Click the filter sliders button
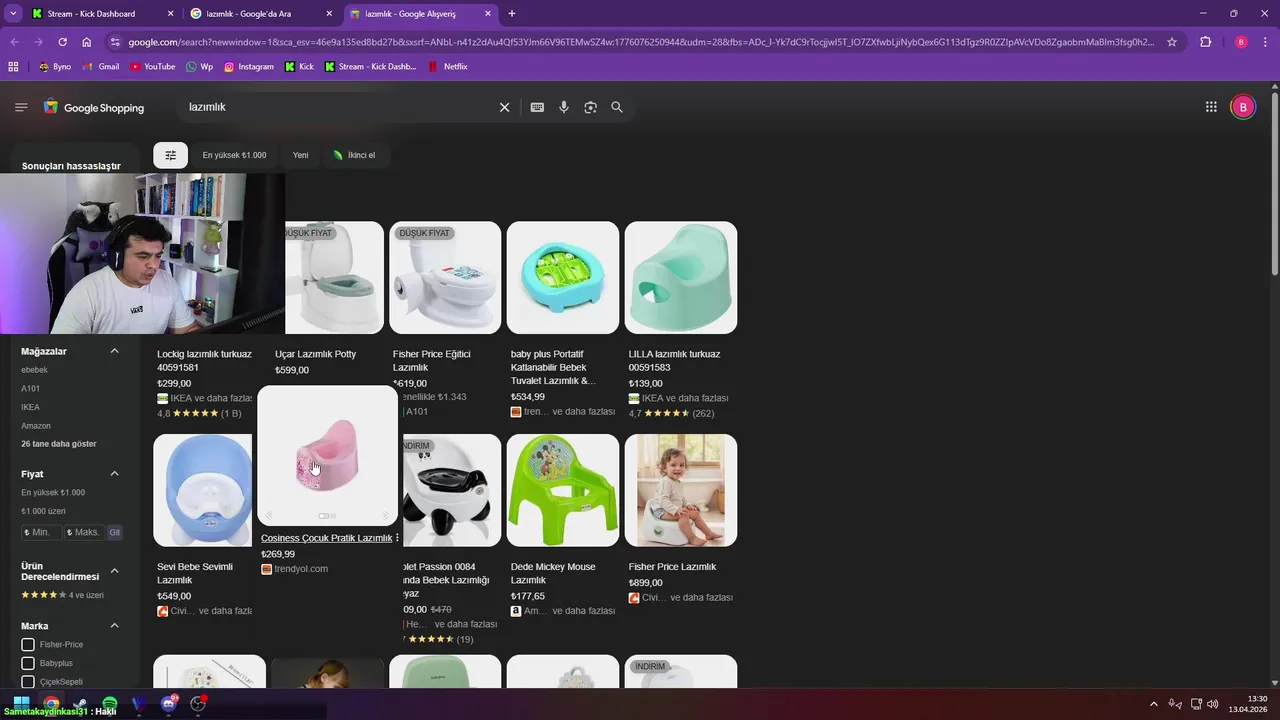This screenshot has width=1280, height=720. (x=170, y=155)
